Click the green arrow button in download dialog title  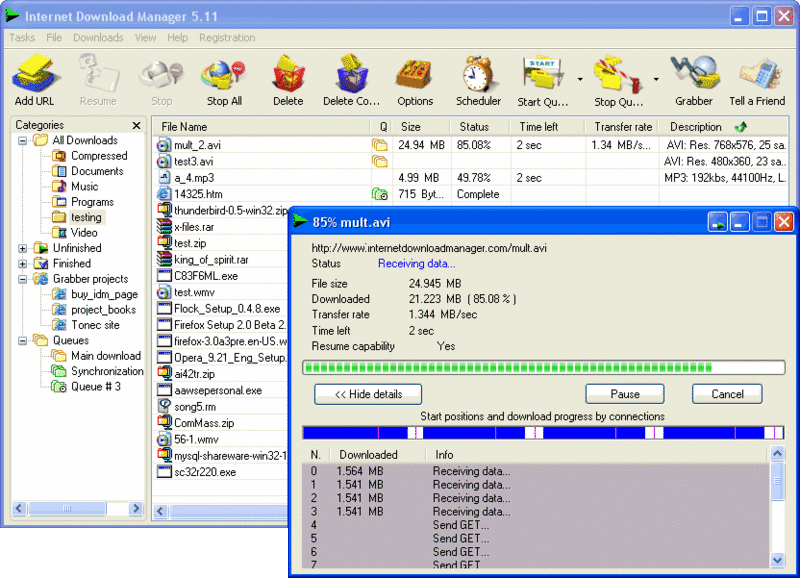tap(717, 222)
